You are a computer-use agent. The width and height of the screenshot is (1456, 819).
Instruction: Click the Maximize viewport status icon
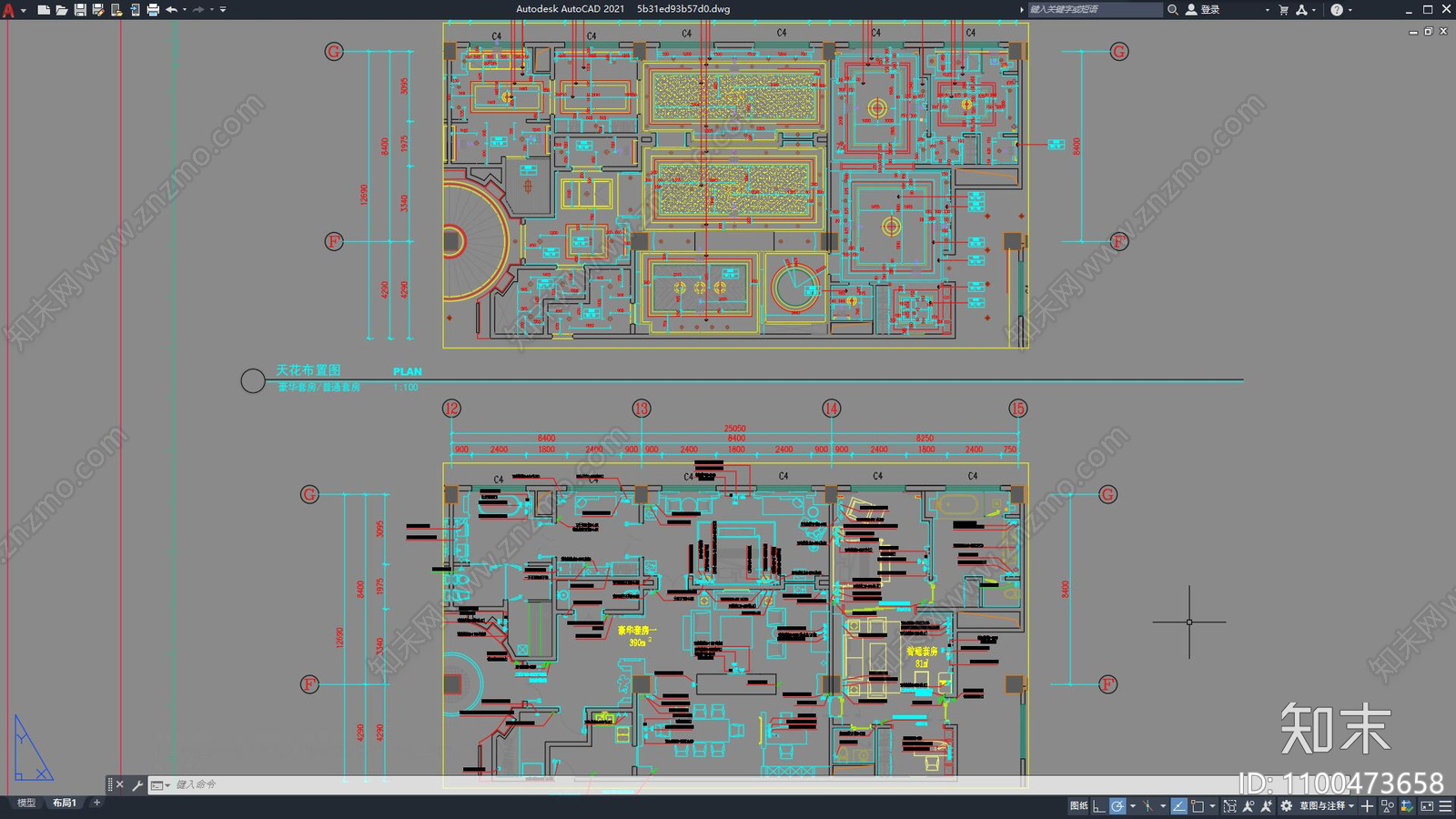1229,806
